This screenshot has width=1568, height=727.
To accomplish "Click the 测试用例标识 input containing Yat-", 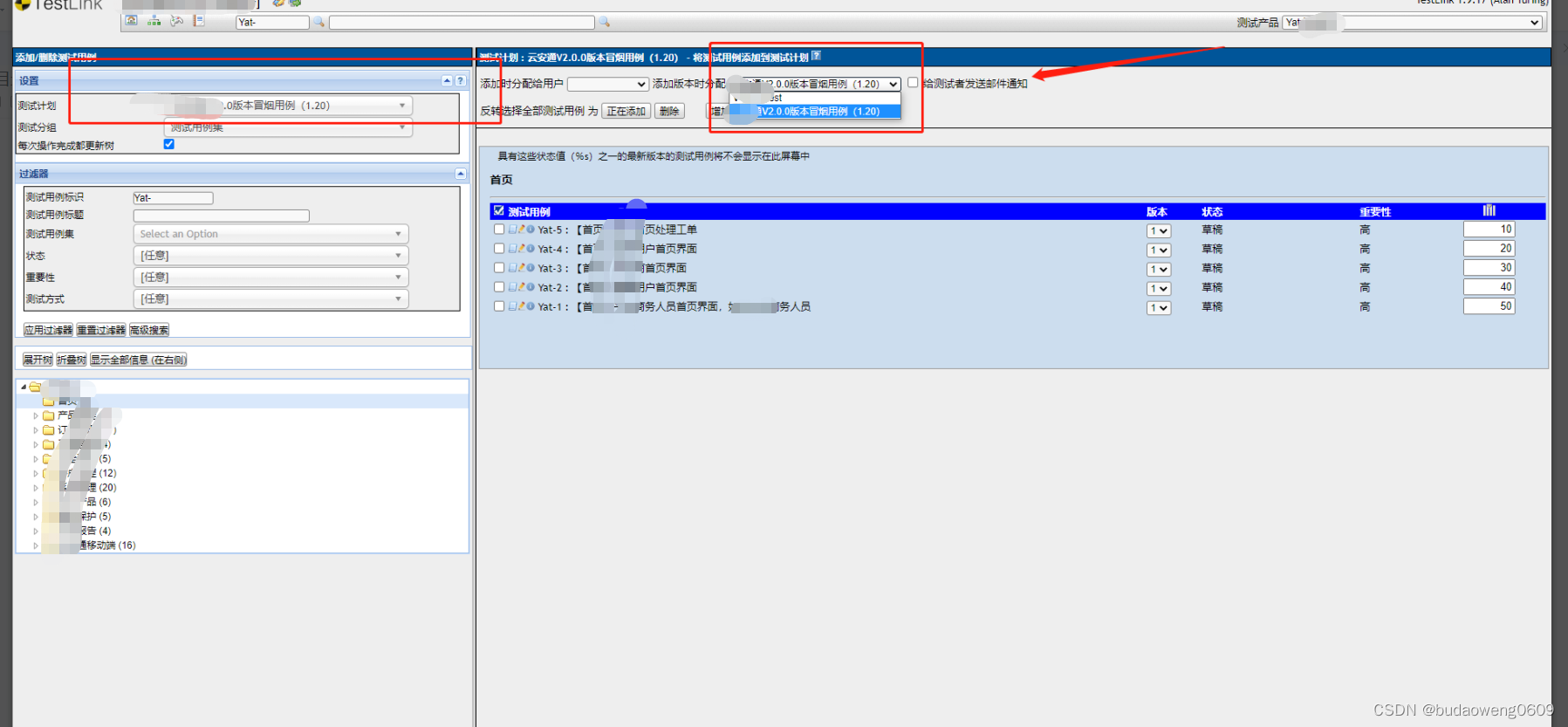I will point(173,198).
